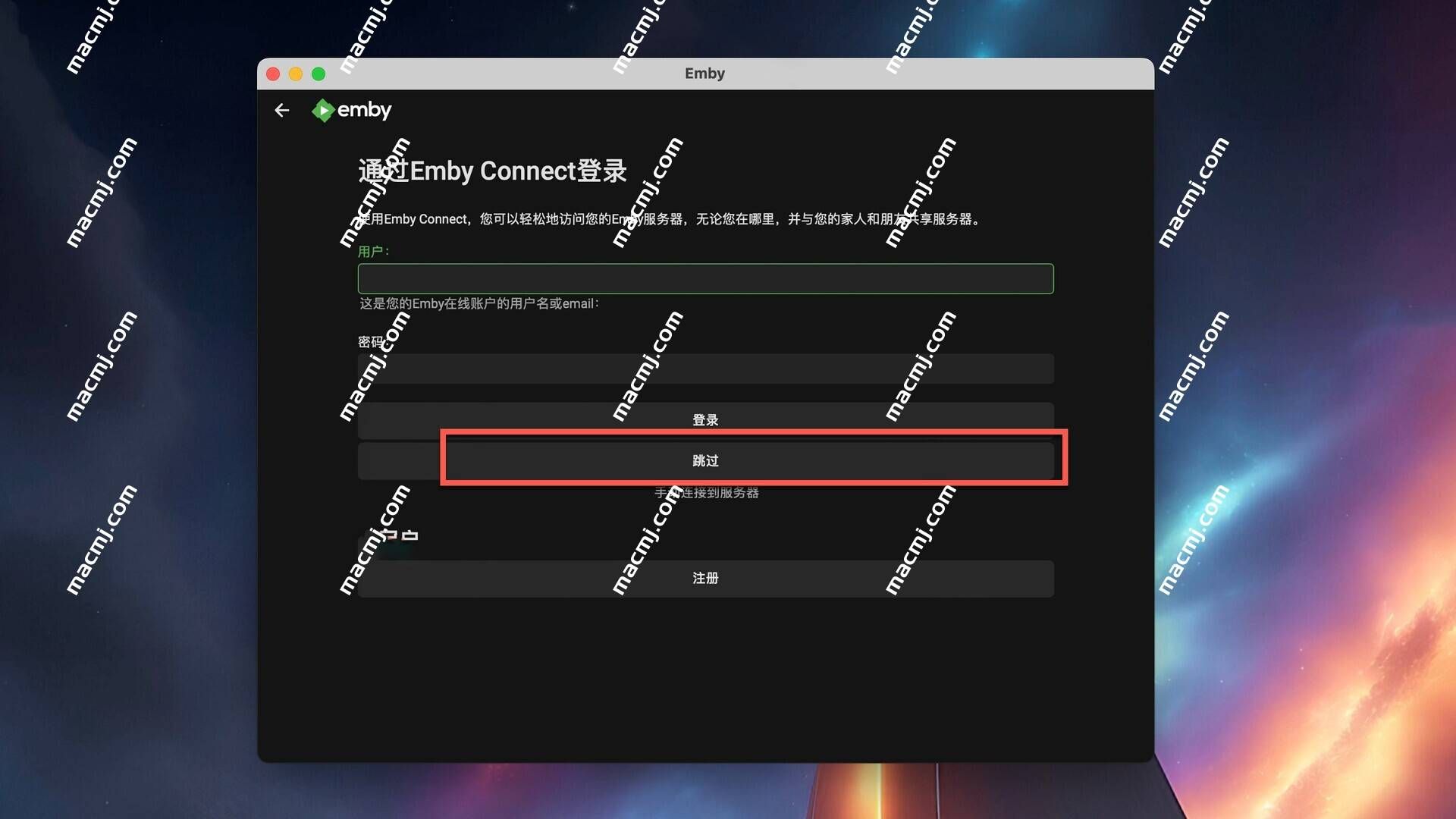Click the 登录 sign-in button

(705, 419)
